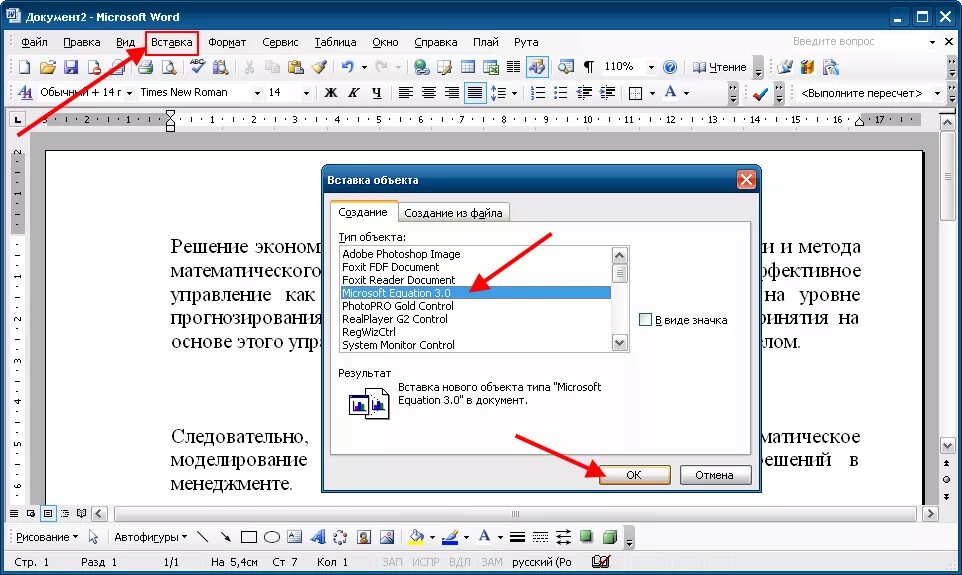Insert Excel worksheet icon

tap(491, 67)
